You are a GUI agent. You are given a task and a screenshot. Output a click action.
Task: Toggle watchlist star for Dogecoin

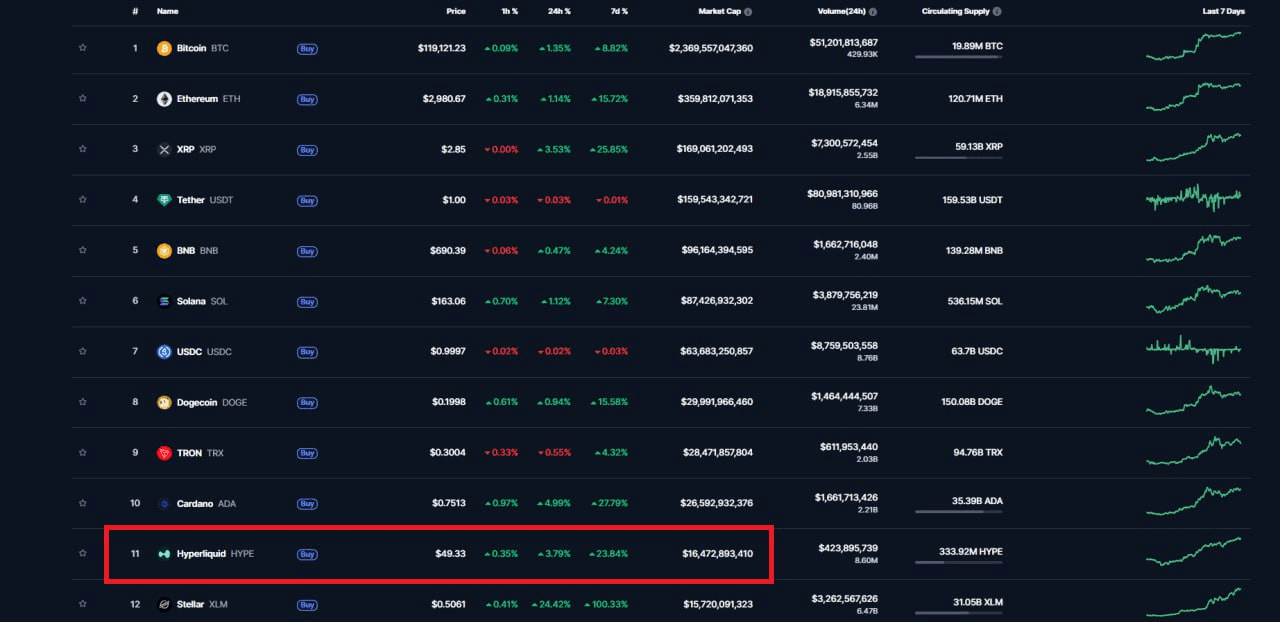coord(82,402)
